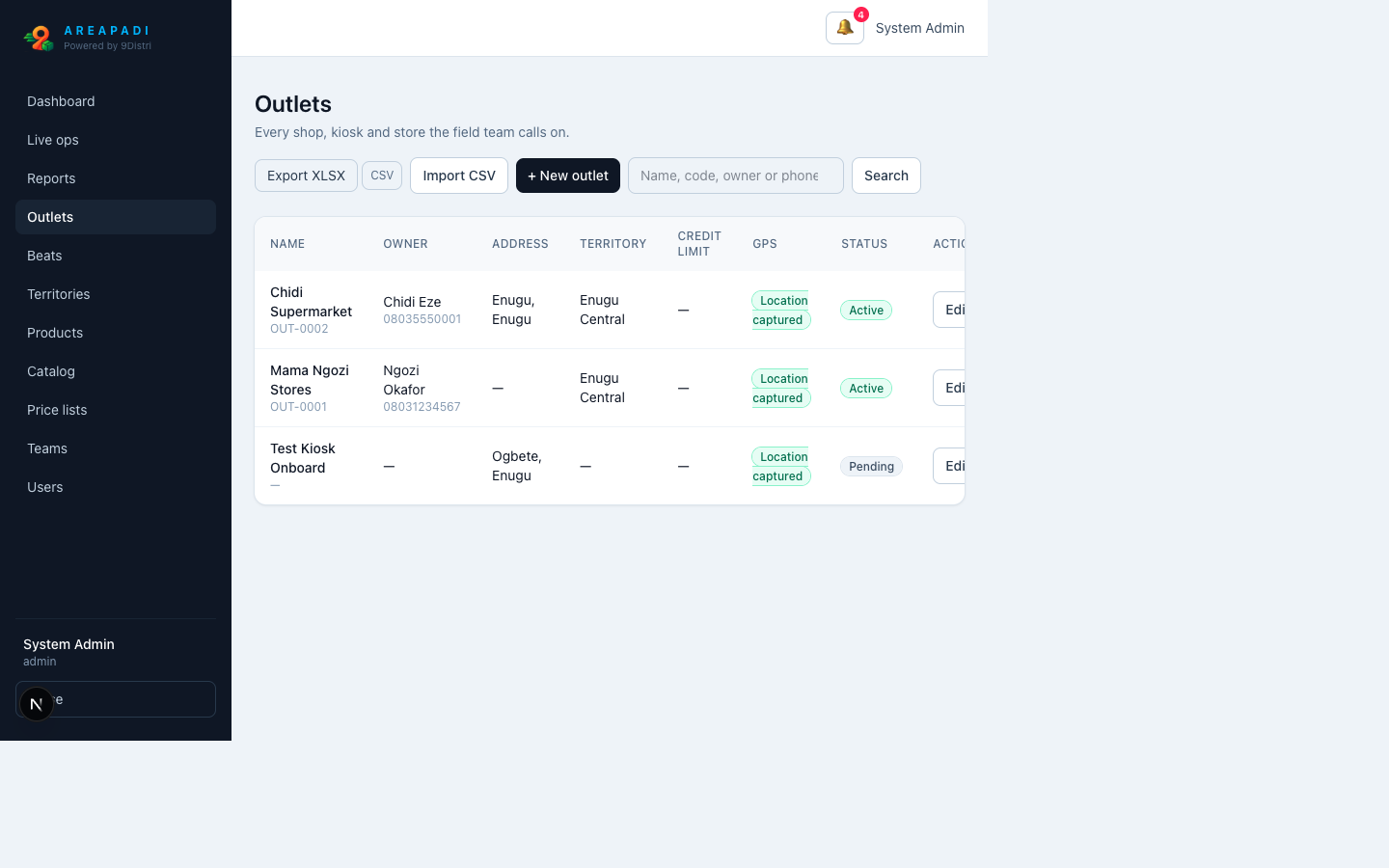This screenshot has height=868, width=1389.
Task: Edit the Mama Ngozi Stores outlet
Action: click(x=950, y=388)
